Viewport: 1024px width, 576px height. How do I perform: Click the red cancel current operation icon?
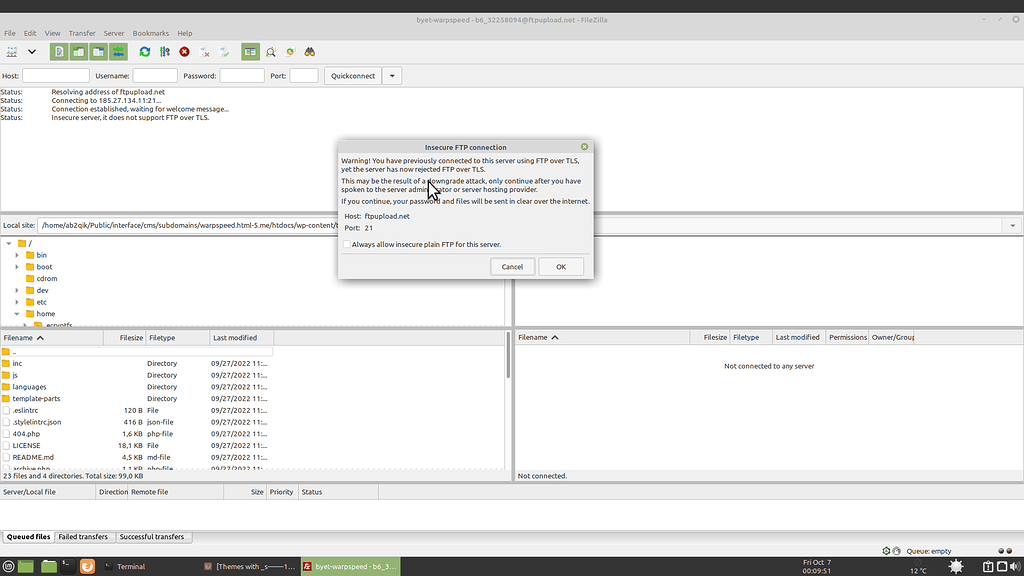point(185,51)
